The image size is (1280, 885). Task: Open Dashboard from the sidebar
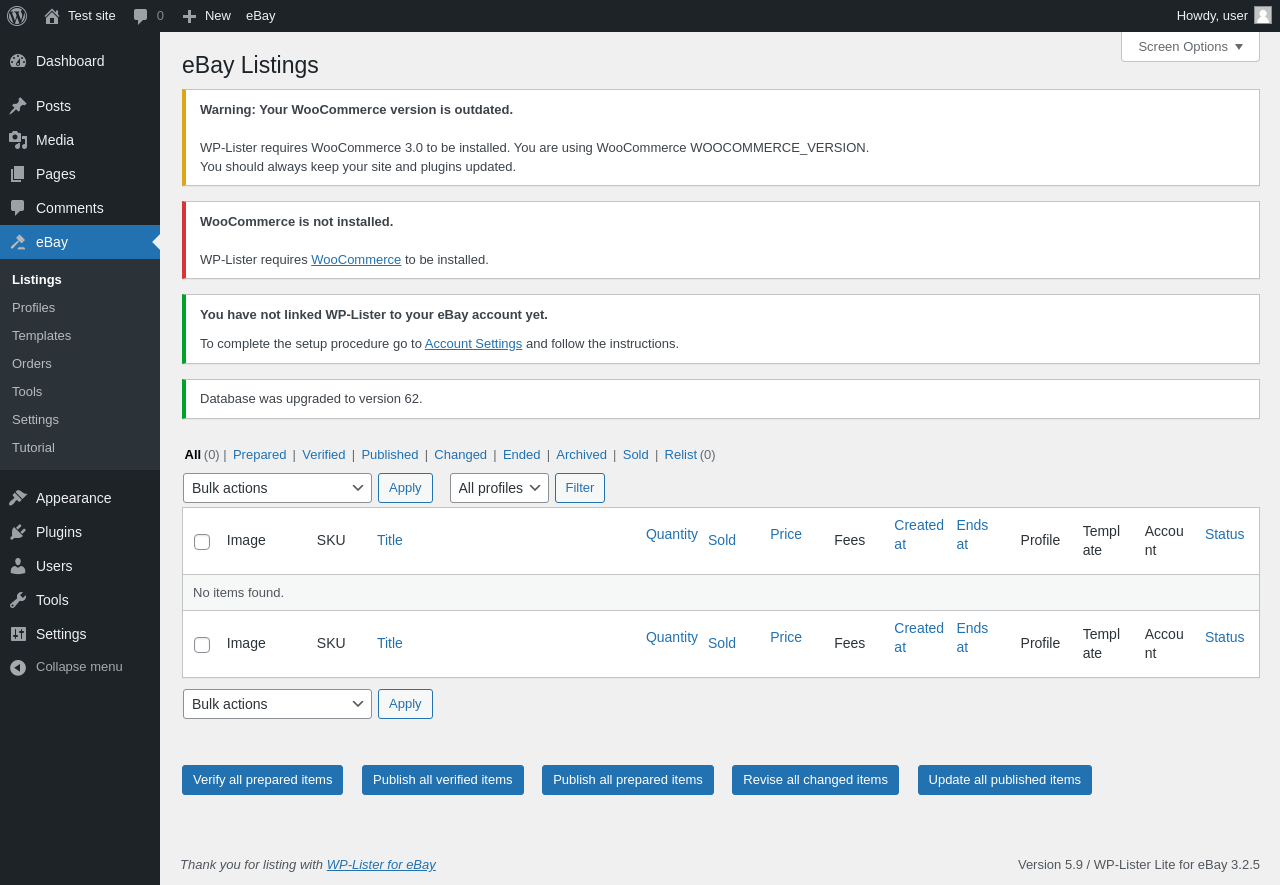(70, 61)
